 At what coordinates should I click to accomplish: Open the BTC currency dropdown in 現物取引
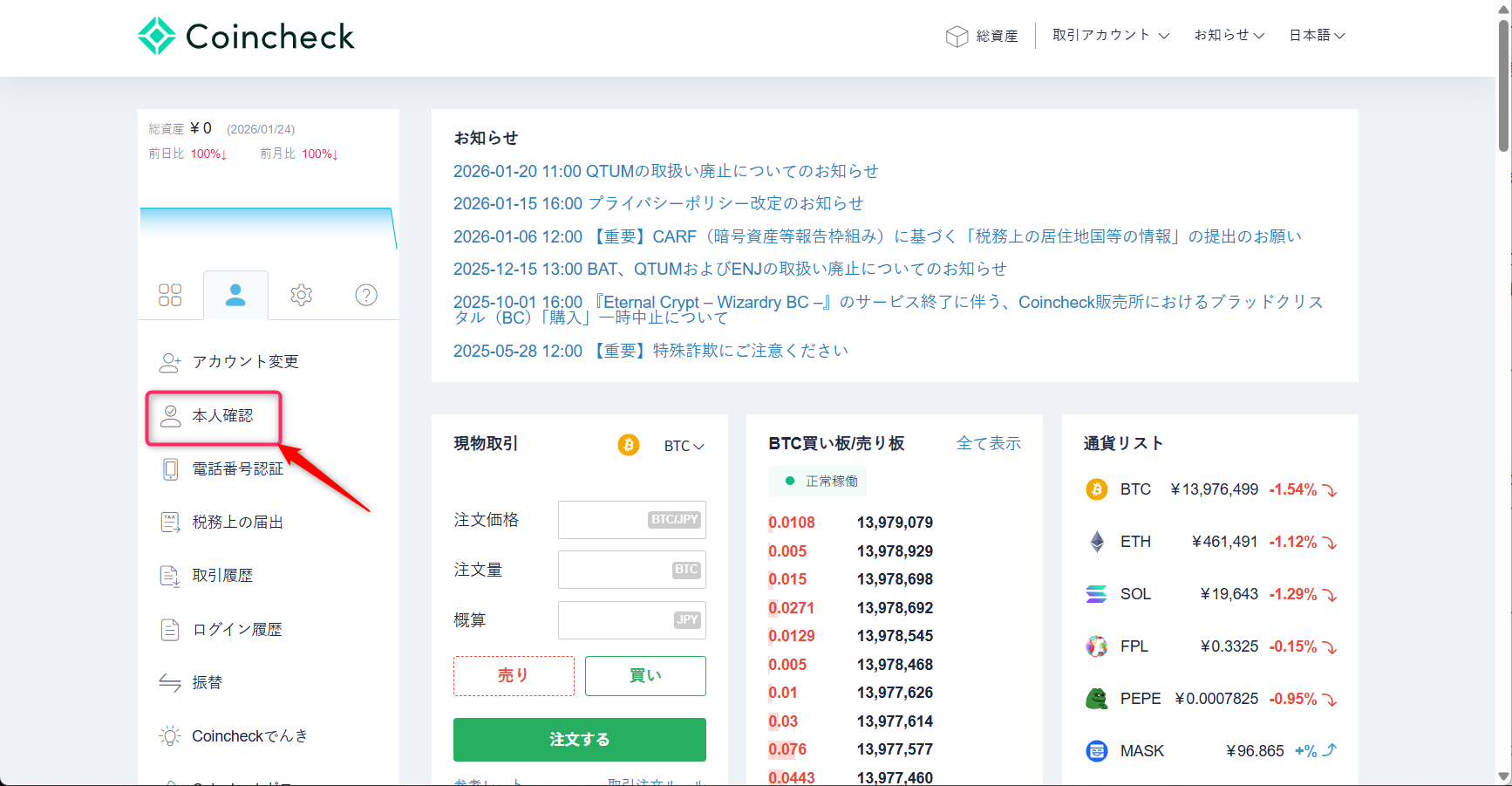click(x=684, y=445)
